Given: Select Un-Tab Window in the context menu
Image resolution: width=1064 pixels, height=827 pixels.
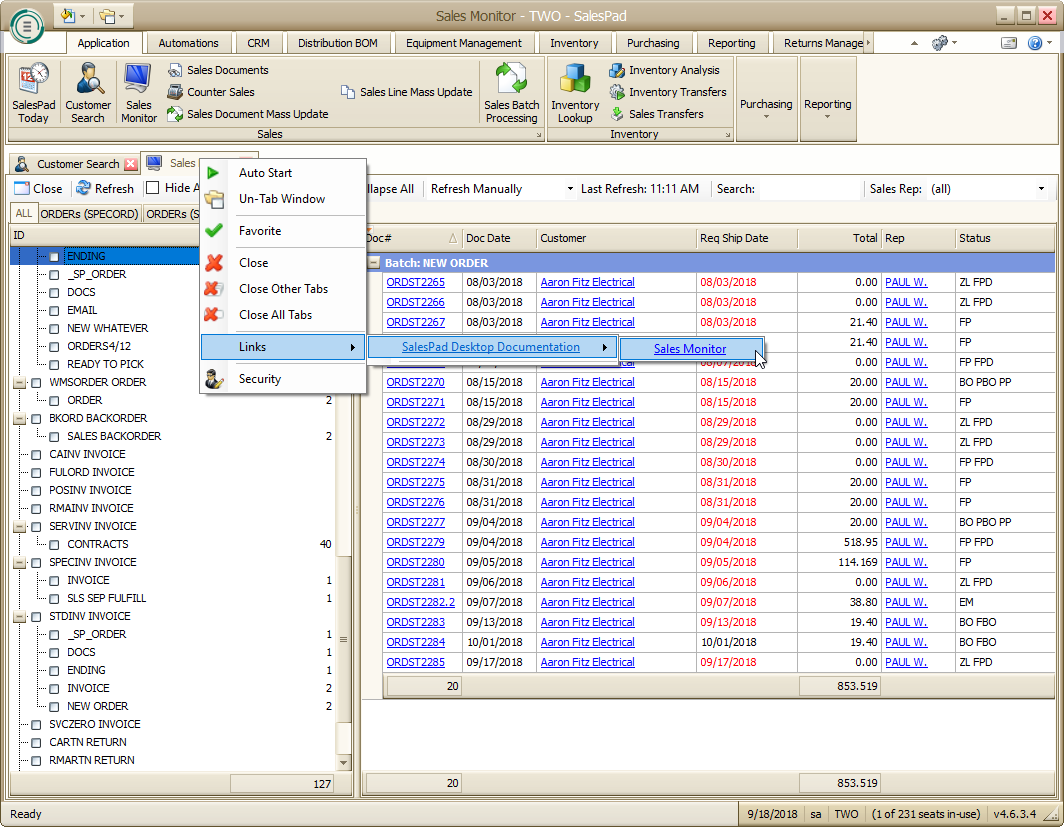Looking at the screenshot, I should pos(282,199).
